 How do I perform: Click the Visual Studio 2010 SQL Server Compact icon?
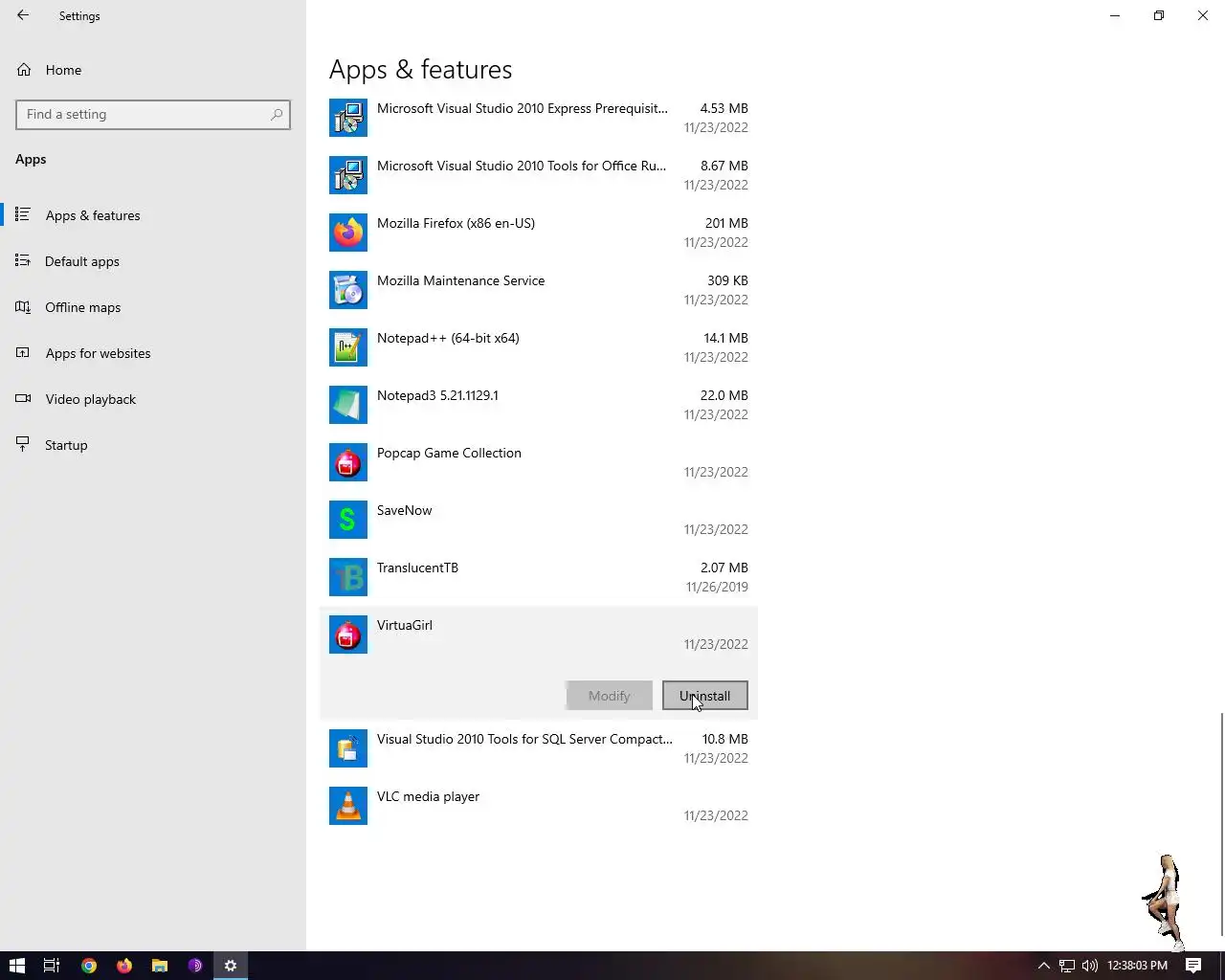point(348,748)
